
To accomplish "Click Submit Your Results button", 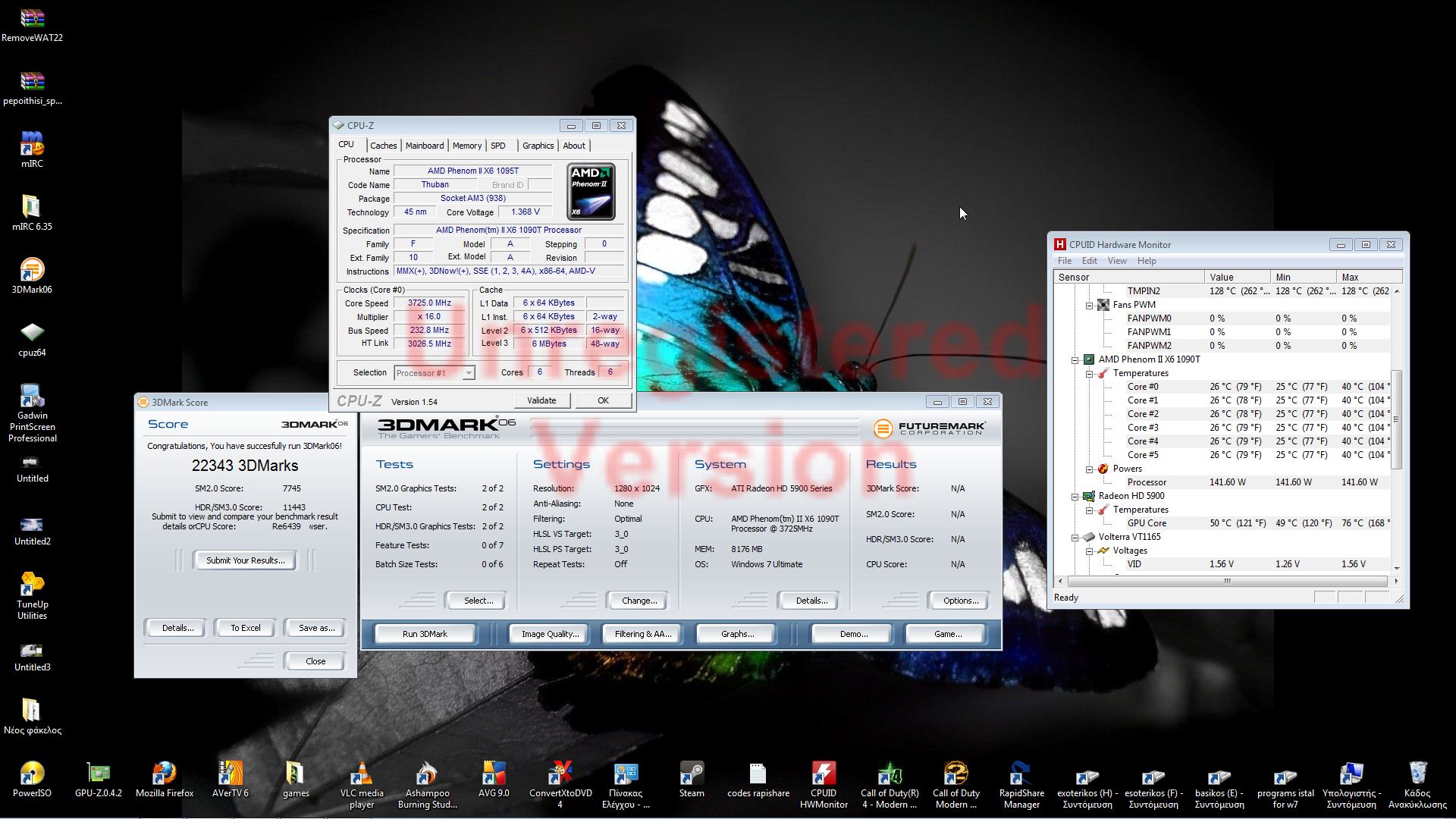I will (x=245, y=560).
